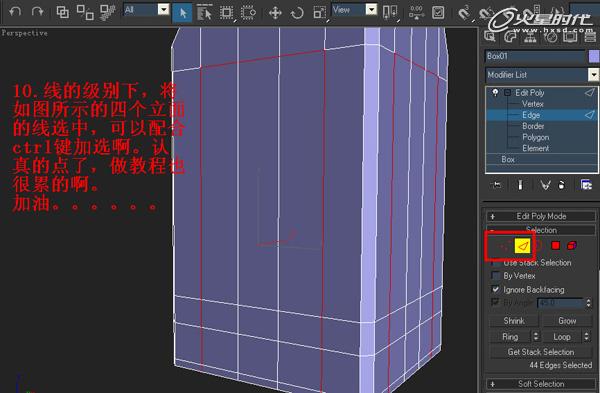Click the Ring selection button
Screen dimensions: 600x393
(510, 337)
